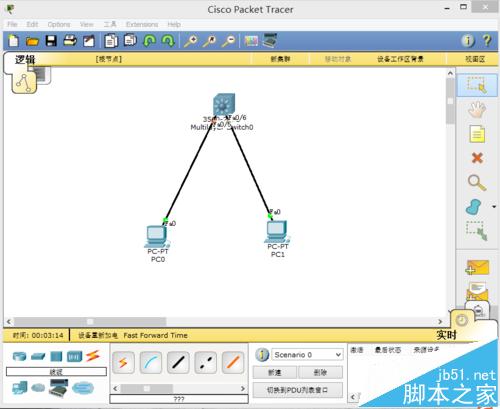Image resolution: width=500 pixels, height=409 pixels.
Task: Click the workspace horizontal scrollbar thumb
Action: point(90,322)
